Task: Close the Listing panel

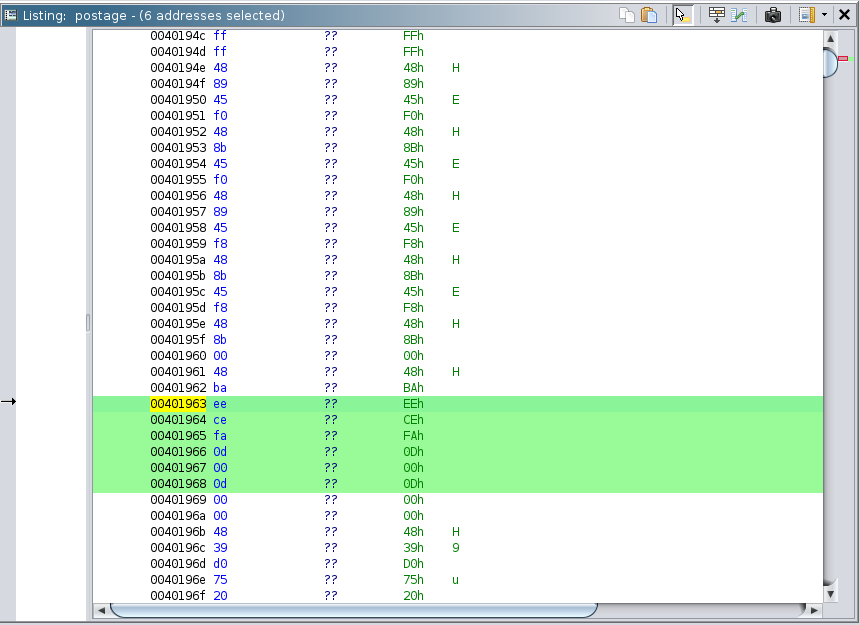Action: pos(845,15)
